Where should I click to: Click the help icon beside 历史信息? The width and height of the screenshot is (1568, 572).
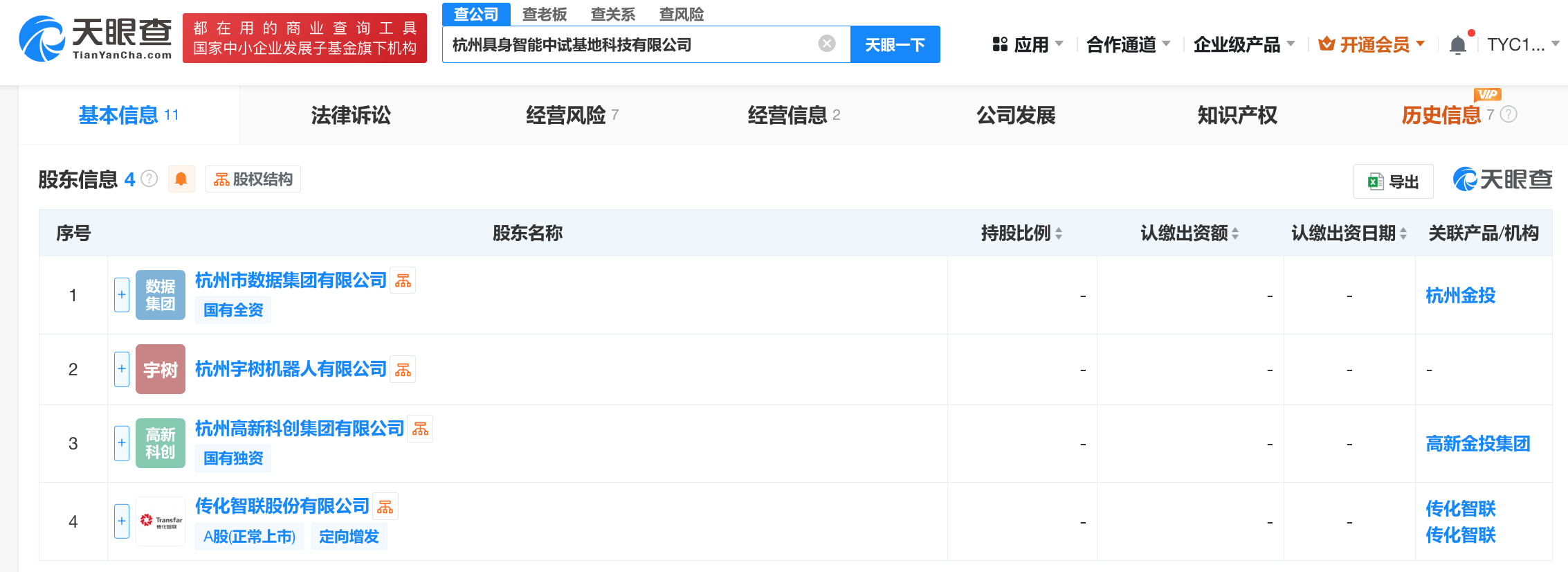(x=1509, y=114)
